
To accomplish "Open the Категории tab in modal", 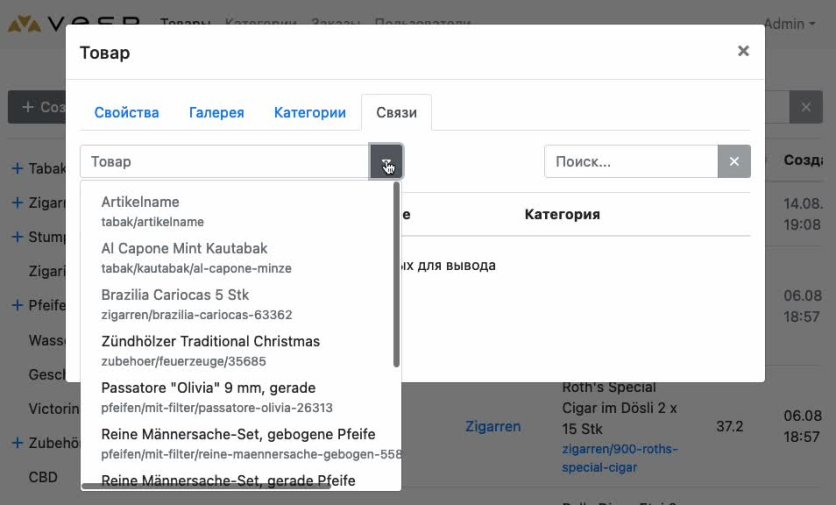I will (310, 113).
